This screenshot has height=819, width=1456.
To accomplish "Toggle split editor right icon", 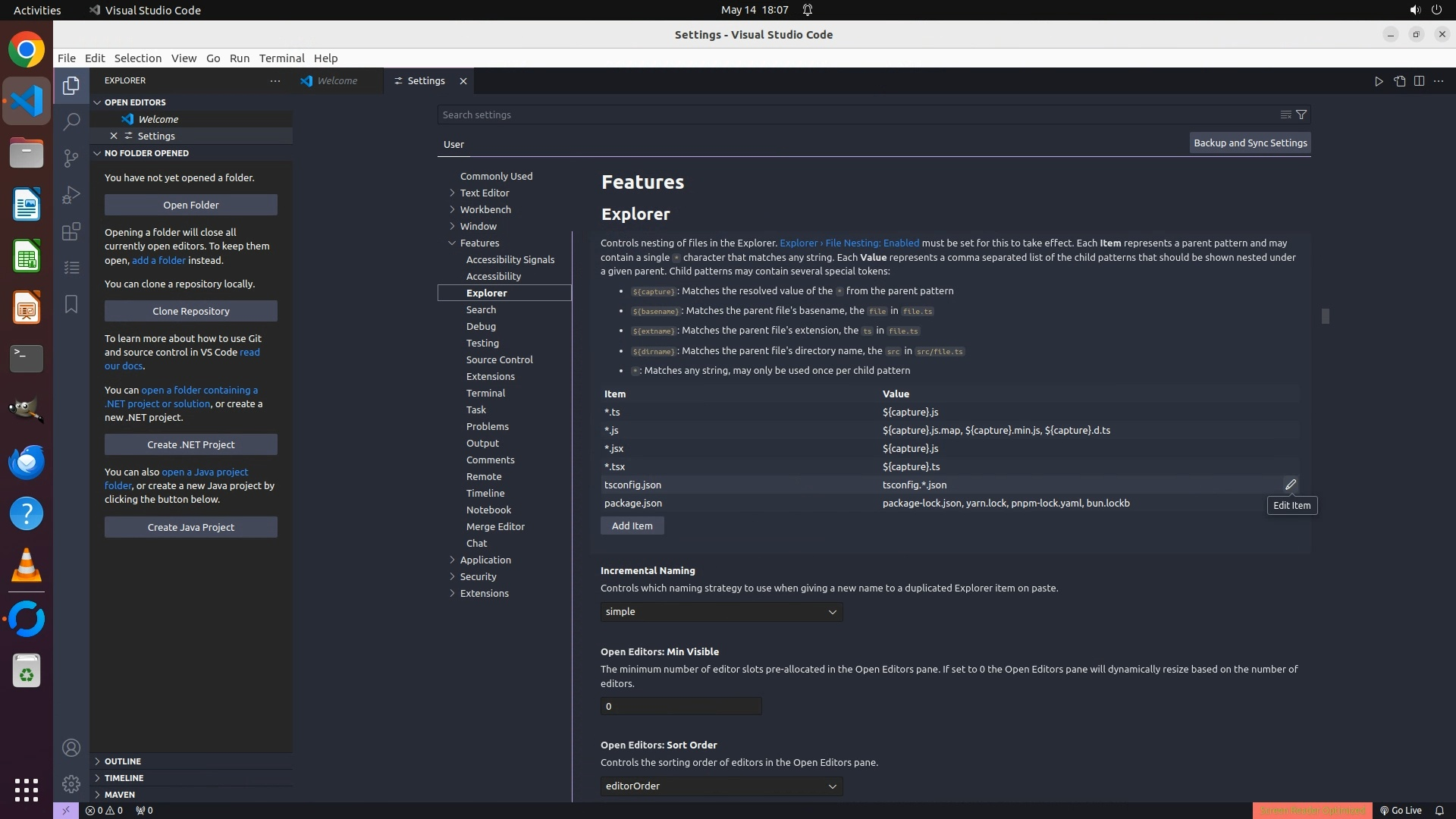I will click(1419, 81).
